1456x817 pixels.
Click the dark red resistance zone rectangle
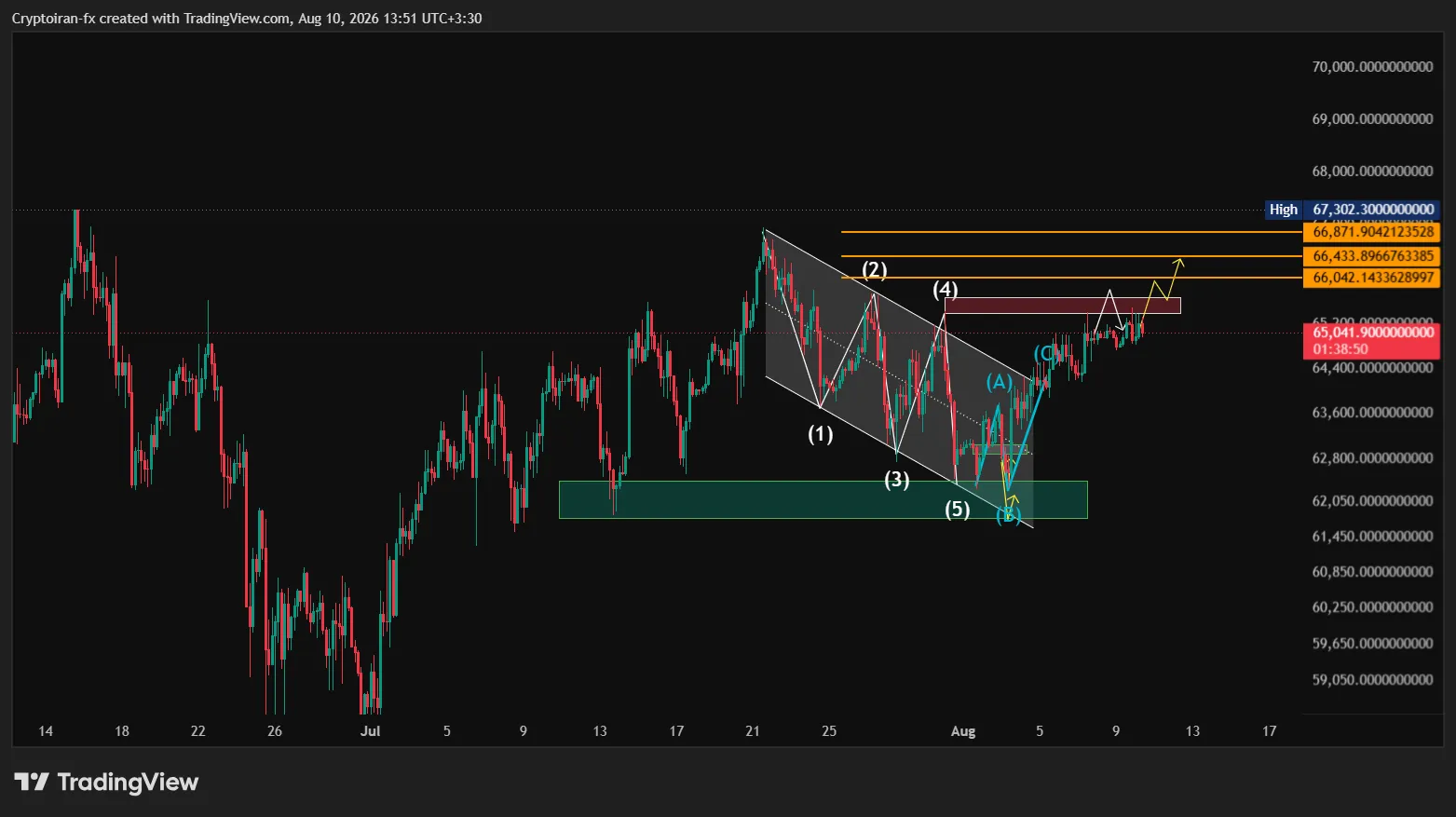coord(1063,306)
